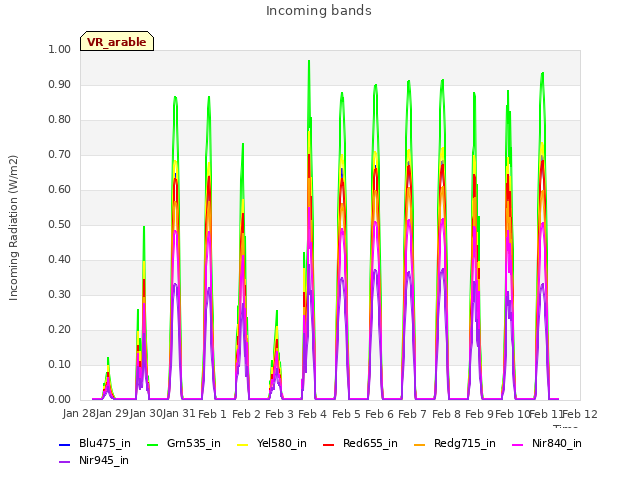640x480 pixels.
Task: Click the purple Nir945_in legend swatch
Action: [x=64, y=461]
